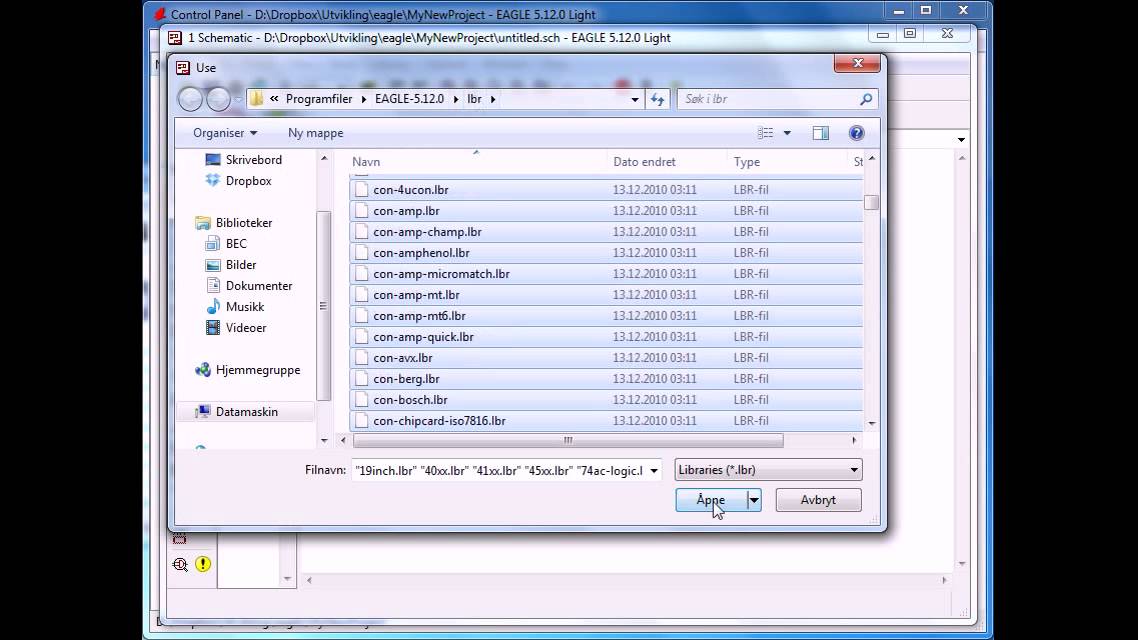Click the zoom/errors icon beside yellow exclamation
This screenshot has width=1138, height=640.
click(x=180, y=564)
